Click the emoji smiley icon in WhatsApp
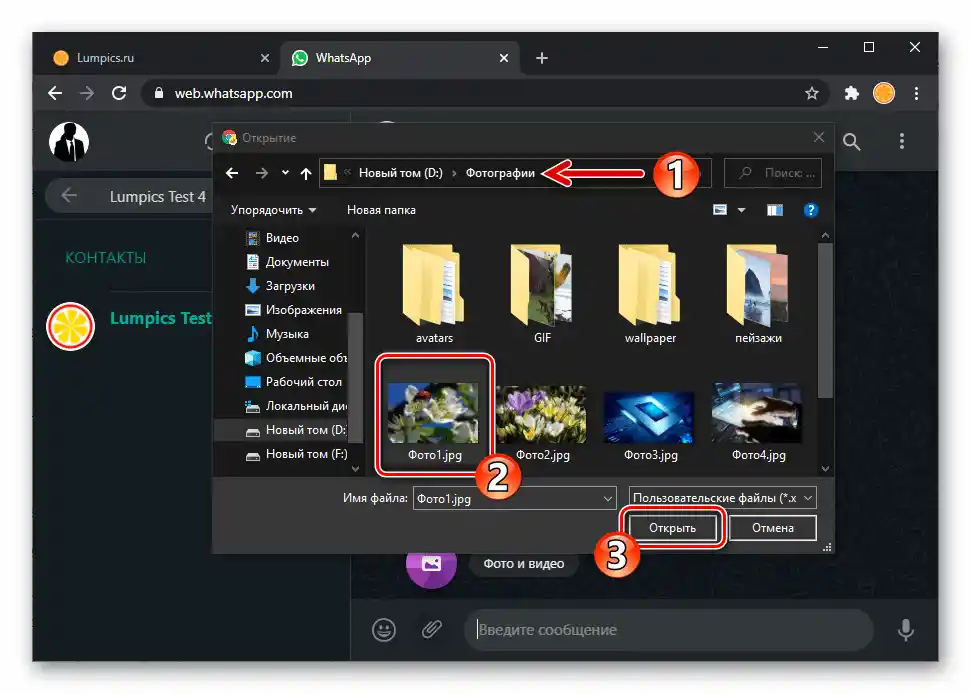 point(384,630)
